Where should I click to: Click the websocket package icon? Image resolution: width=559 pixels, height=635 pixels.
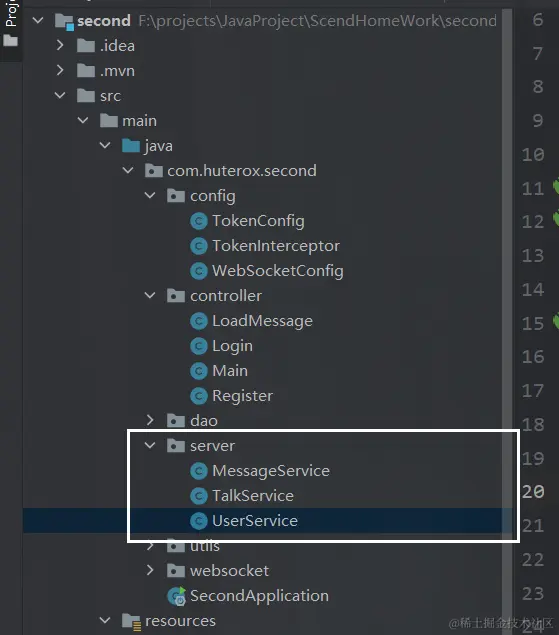tap(176, 571)
